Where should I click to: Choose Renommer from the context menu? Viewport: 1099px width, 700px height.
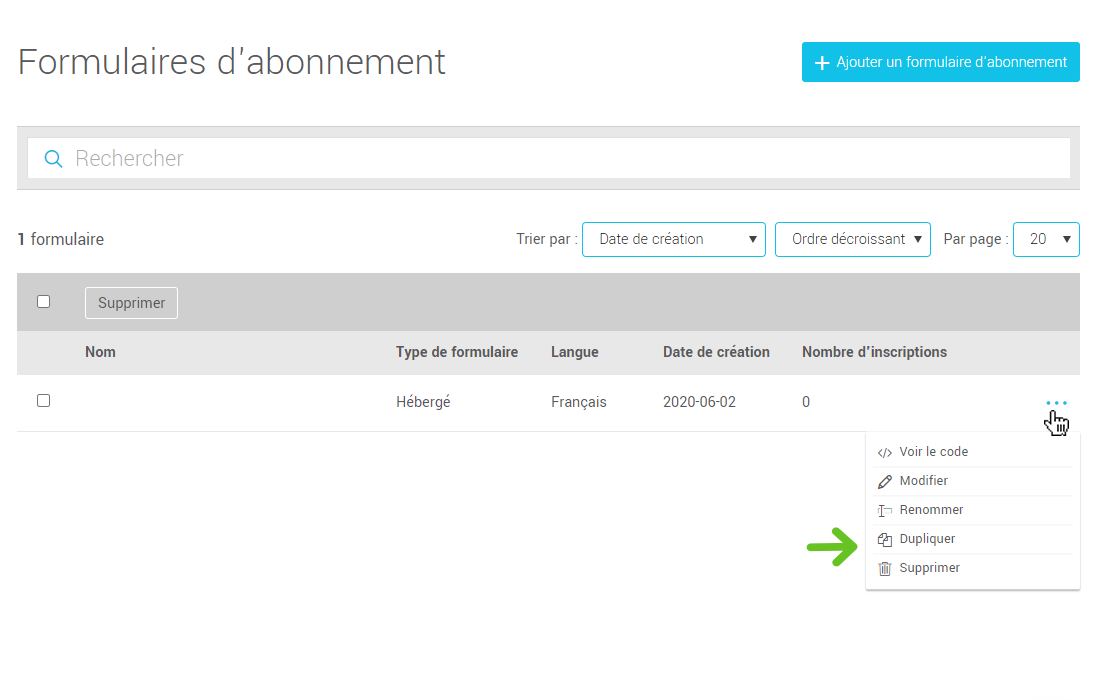point(931,510)
